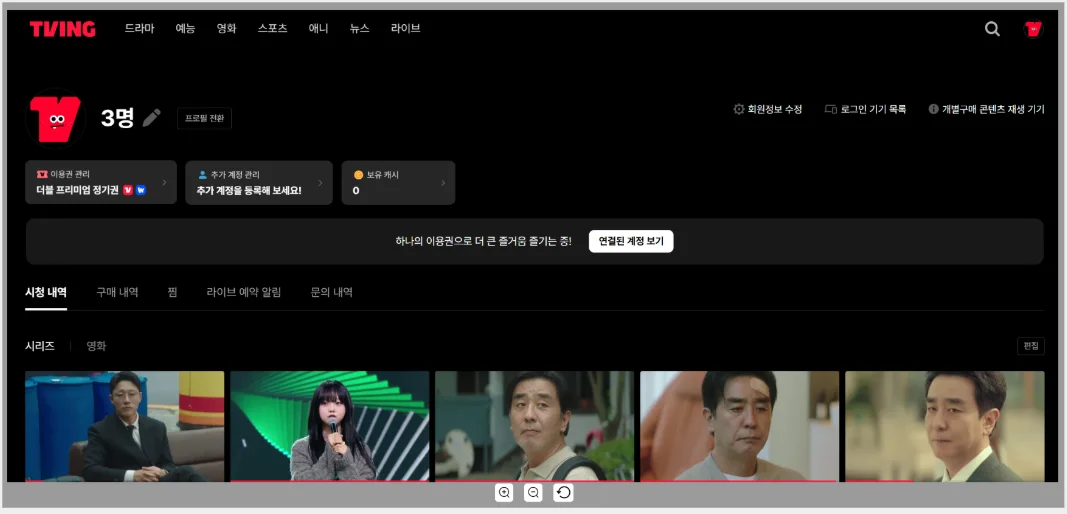Screen dimensions: 1067x514
Task: Edit profile name with pencil icon
Action: click(x=152, y=118)
